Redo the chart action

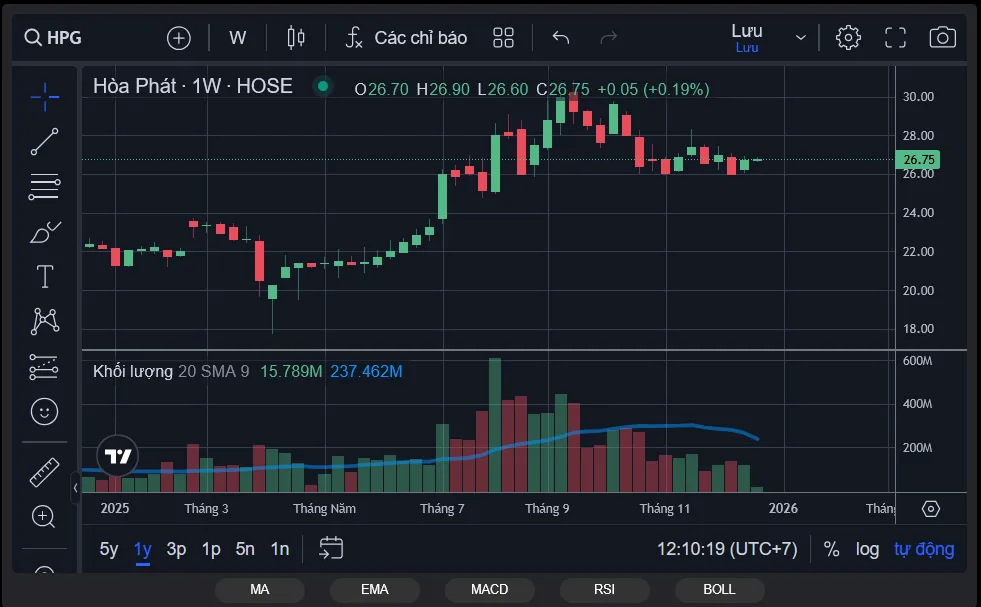coord(608,38)
